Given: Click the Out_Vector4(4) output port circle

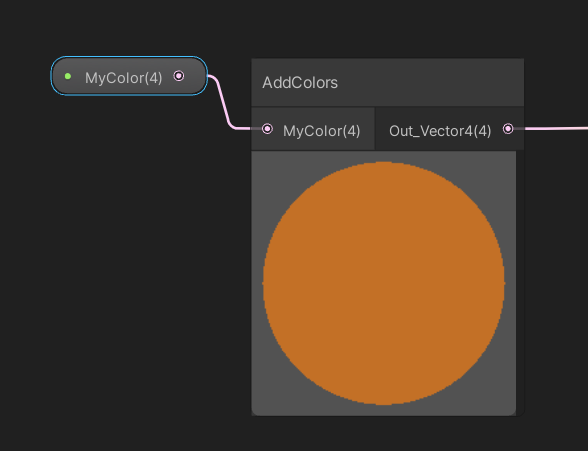Looking at the screenshot, I should (x=508, y=129).
